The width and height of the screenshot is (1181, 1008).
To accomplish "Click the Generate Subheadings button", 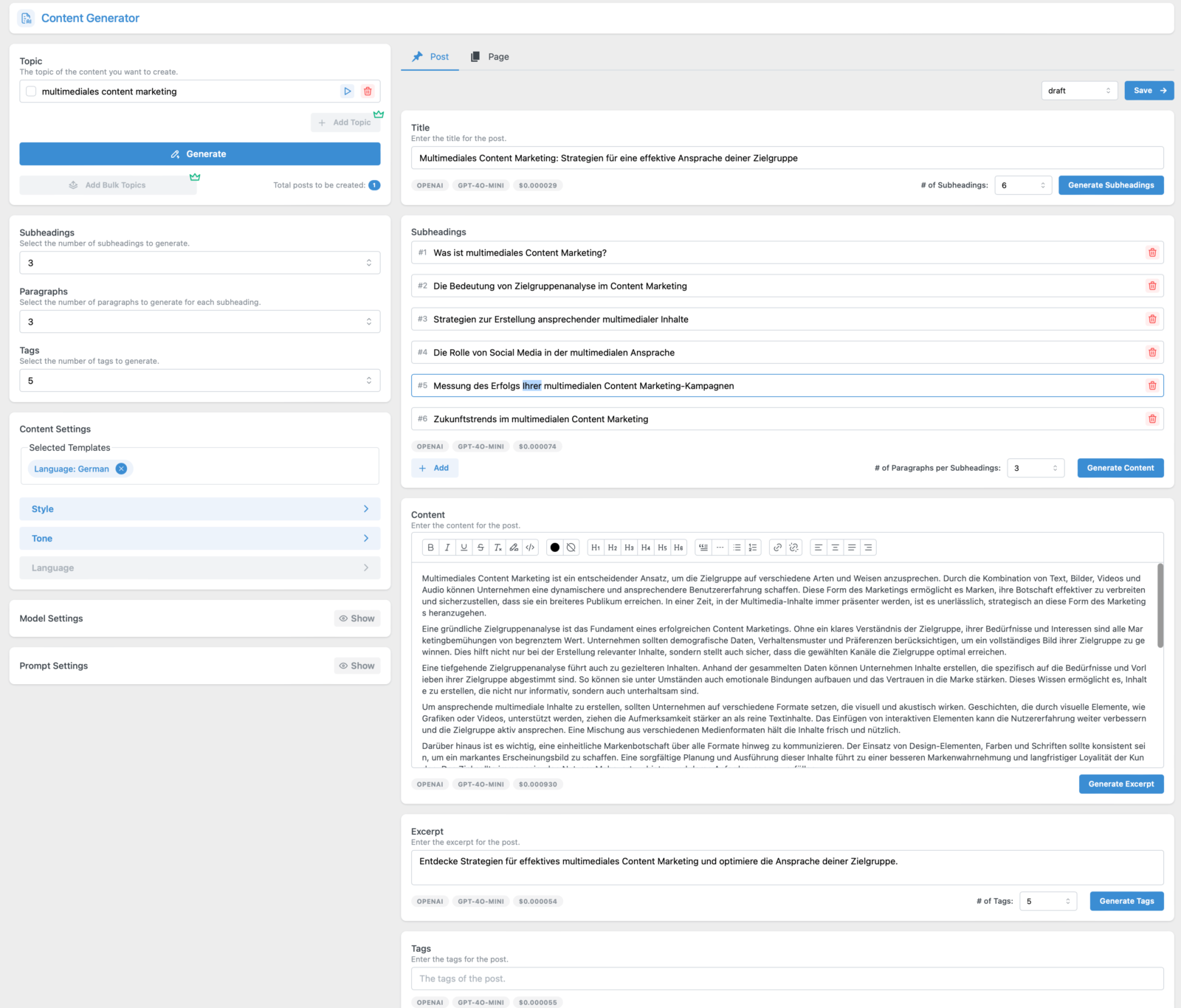I will tap(1111, 184).
